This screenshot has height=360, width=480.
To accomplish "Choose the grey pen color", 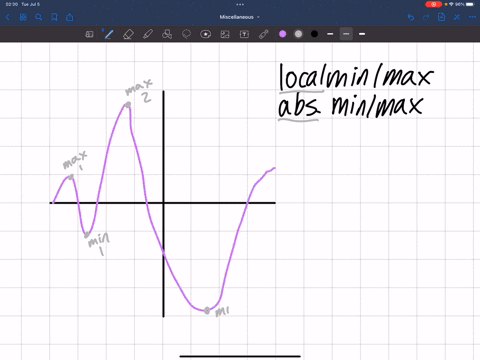I will [x=298, y=34].
